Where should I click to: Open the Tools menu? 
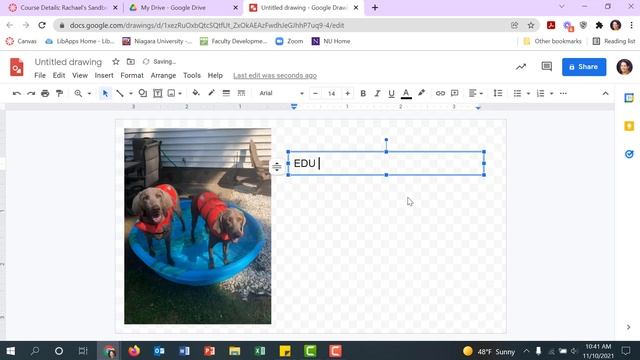click(192, 76)
